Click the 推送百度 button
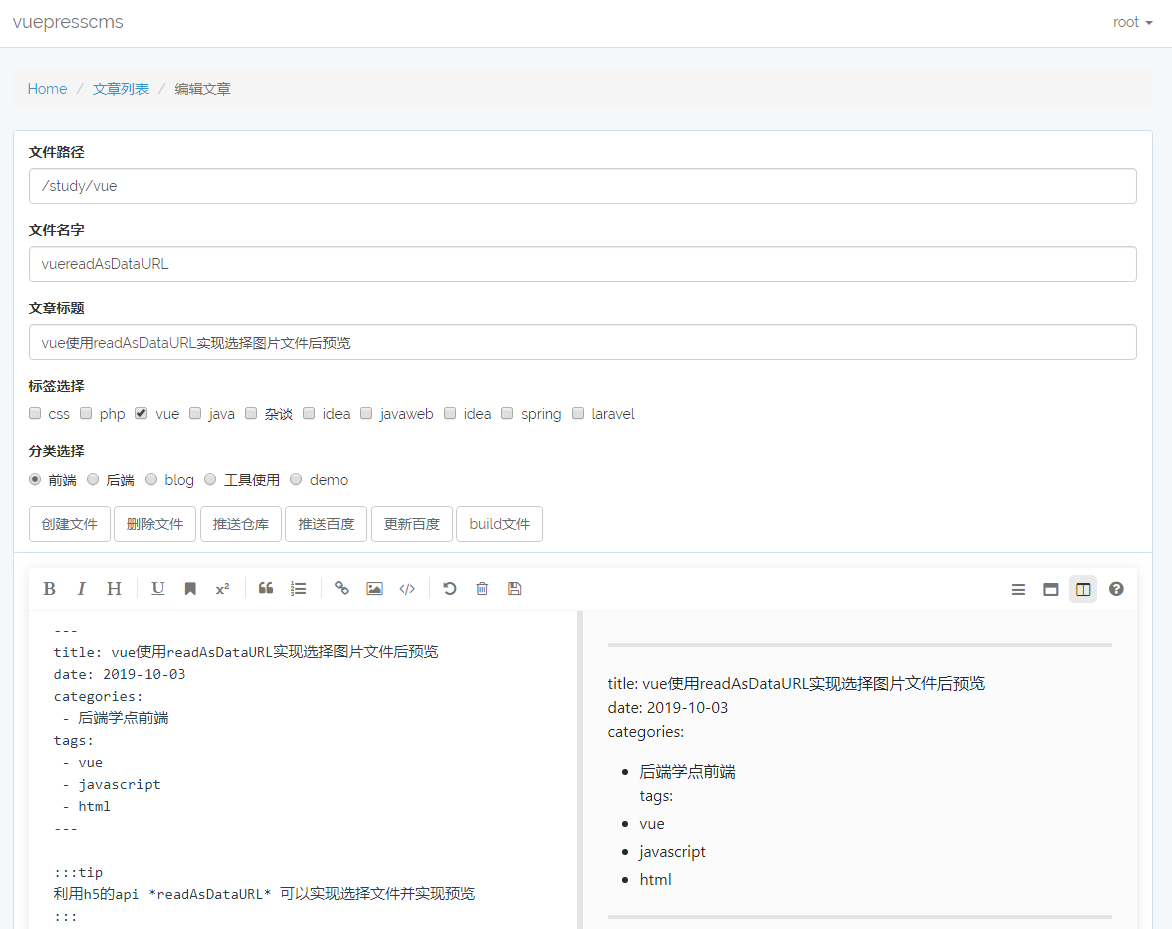This screenshot has height=929, width=1172. click(326, 524)
